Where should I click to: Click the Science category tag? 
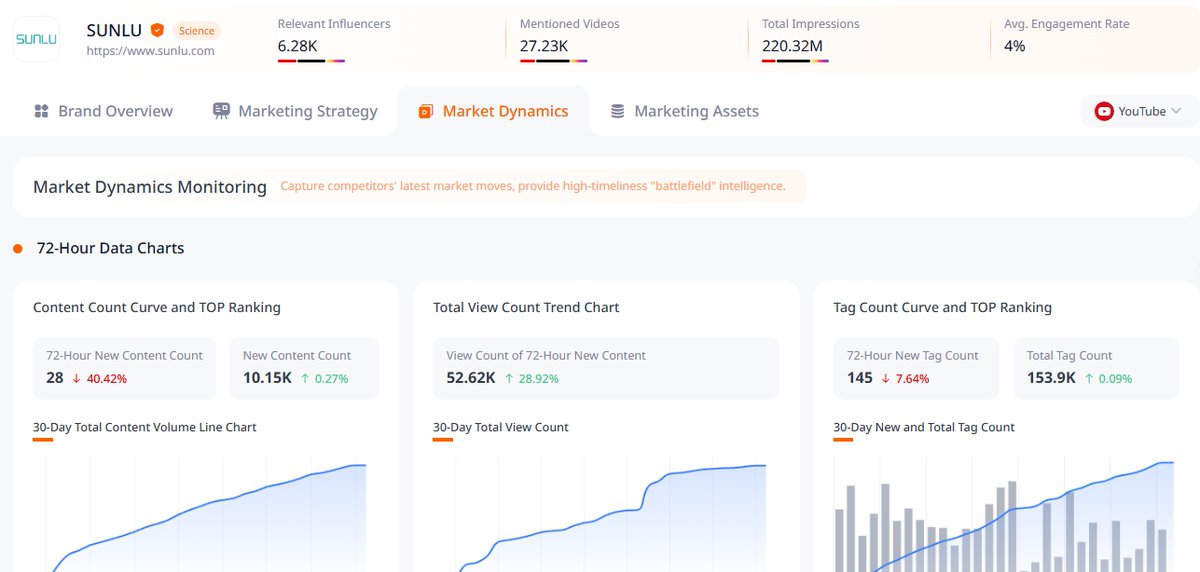coord(197,31)
